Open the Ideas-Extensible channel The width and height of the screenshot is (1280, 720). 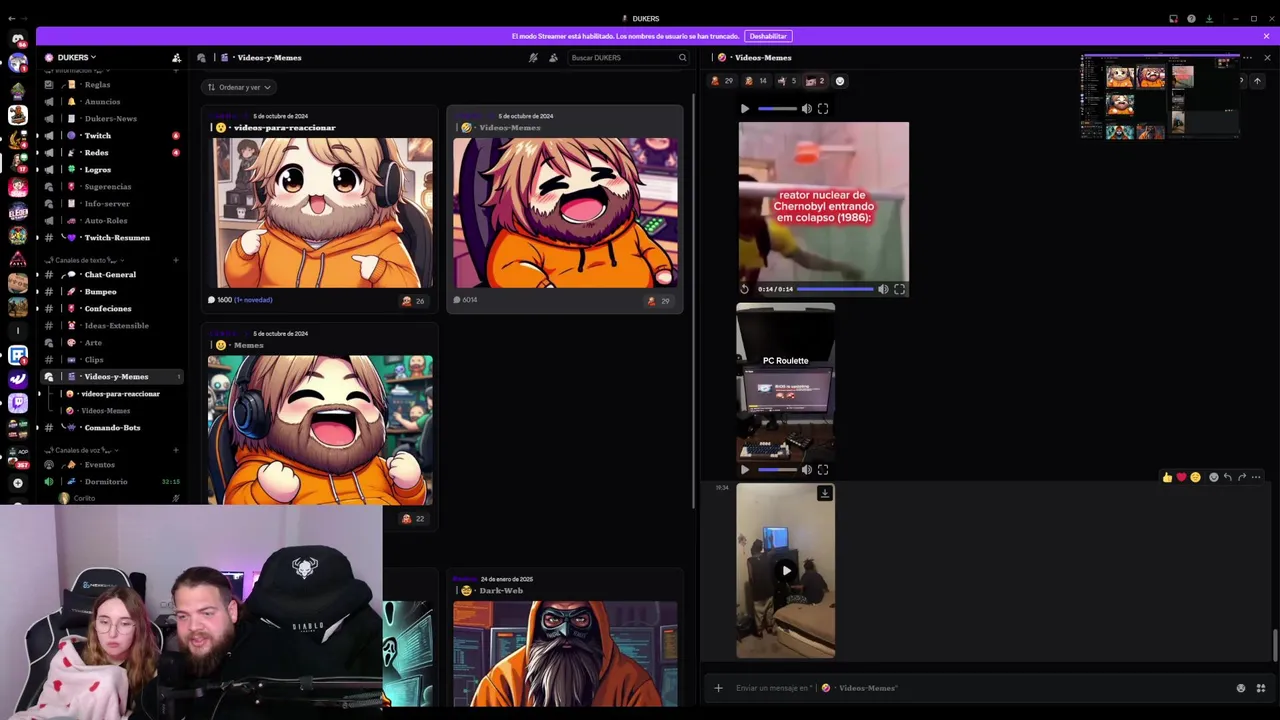[116, 326]
